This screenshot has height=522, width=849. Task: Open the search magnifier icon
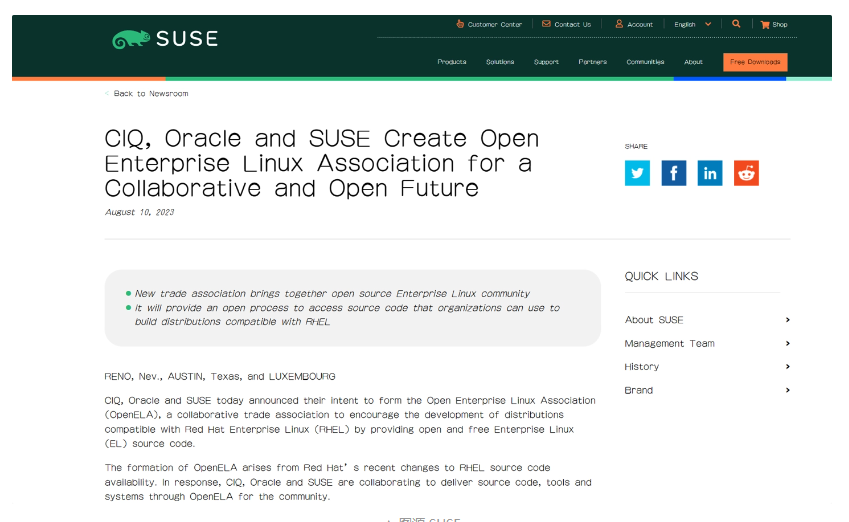(x=736, y=24)
